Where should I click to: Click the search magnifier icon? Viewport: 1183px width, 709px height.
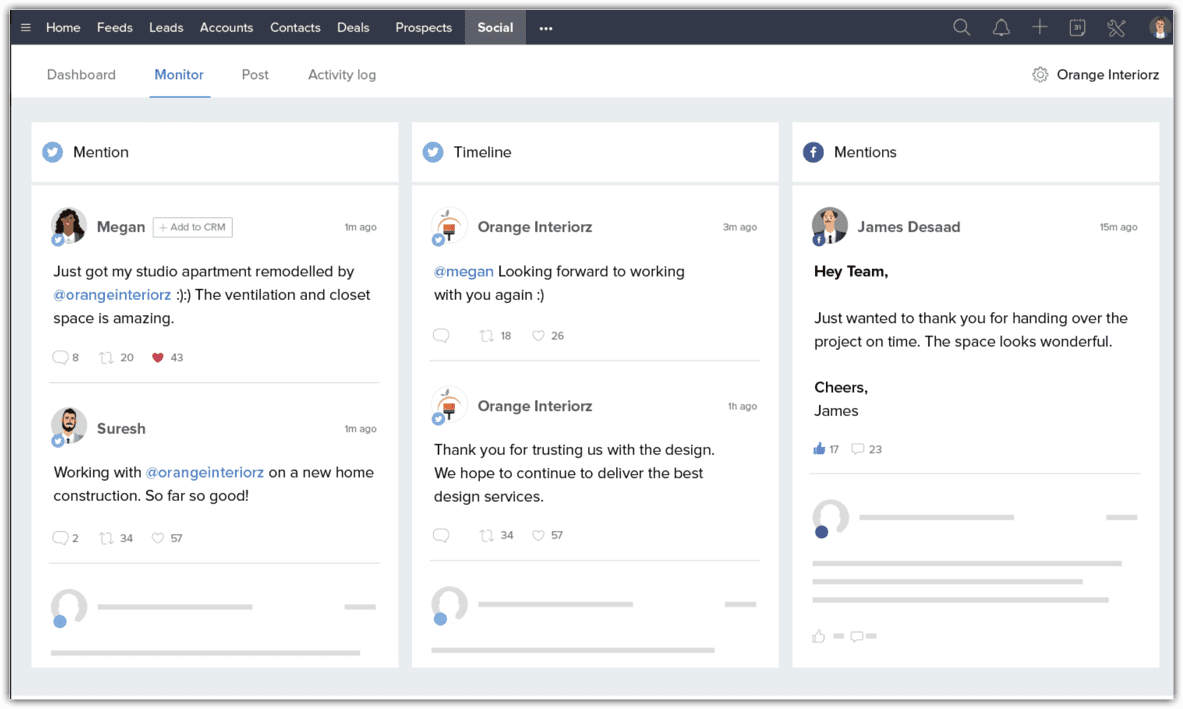961,28
